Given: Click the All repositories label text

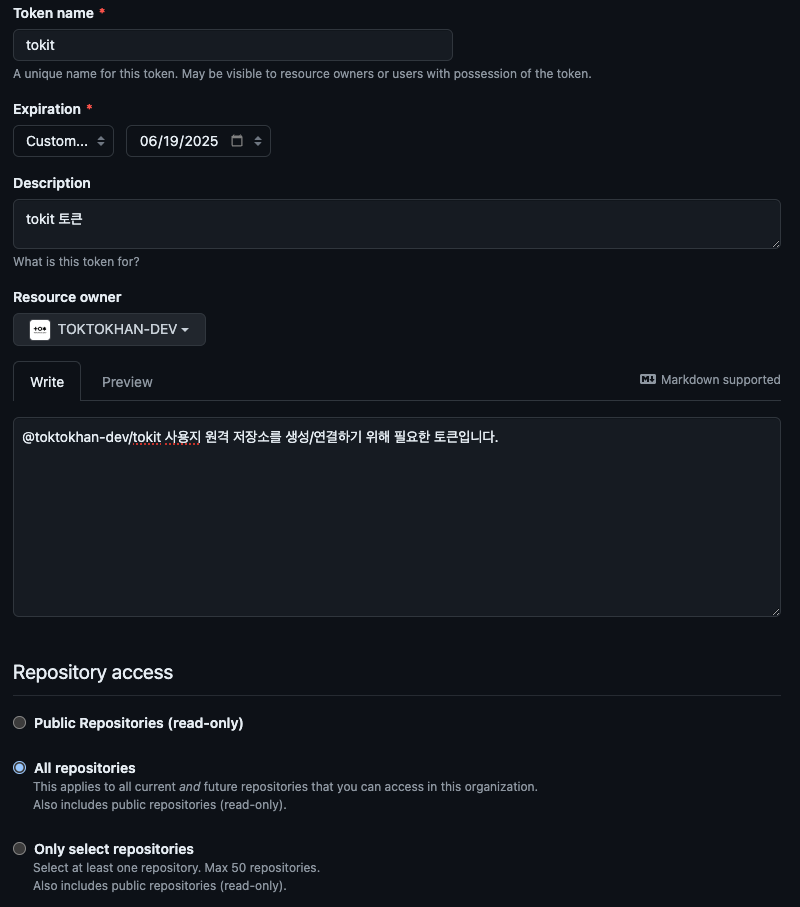Looking at the screenshot, I should point(84,768).
